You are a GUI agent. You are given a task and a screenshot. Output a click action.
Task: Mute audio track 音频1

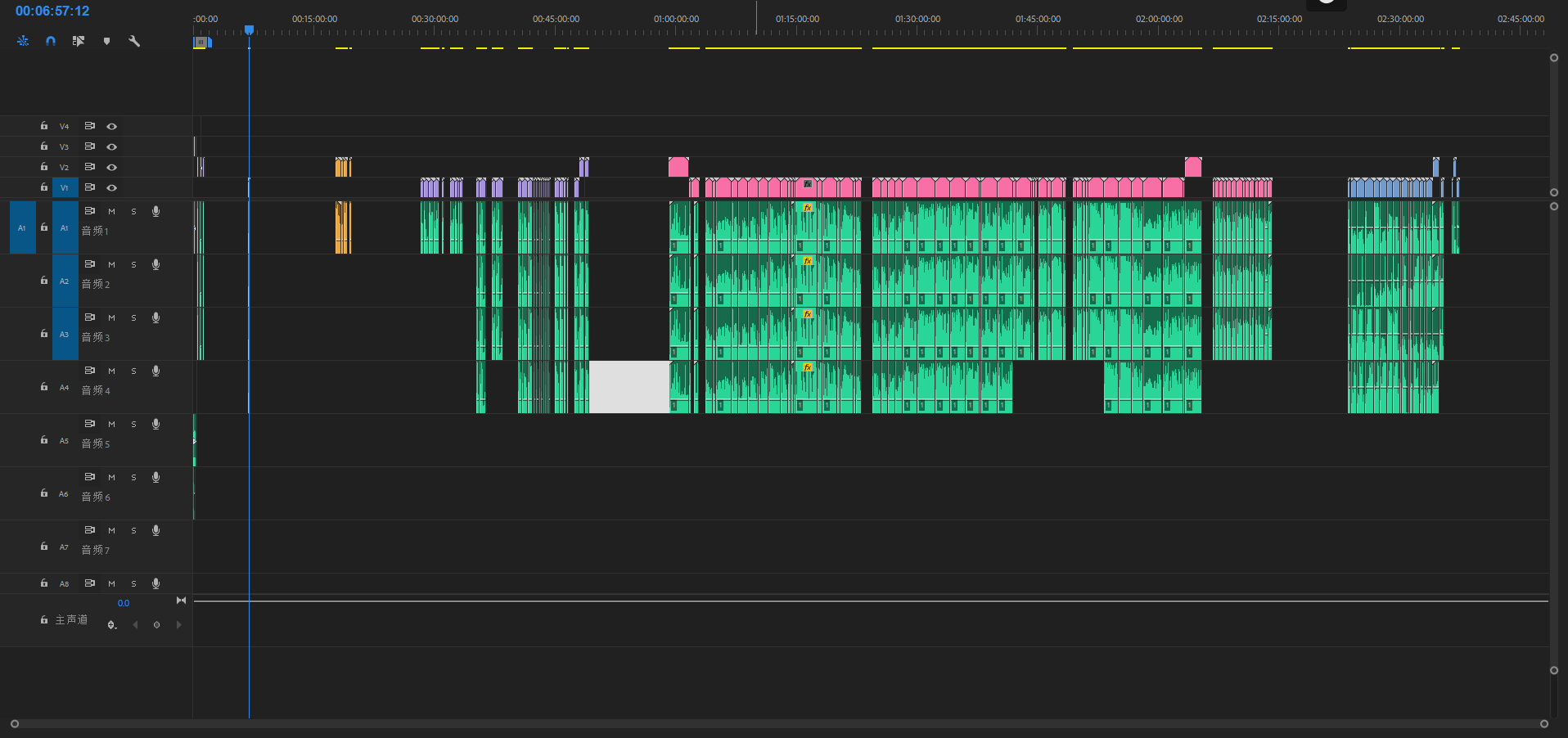(112, 212)
